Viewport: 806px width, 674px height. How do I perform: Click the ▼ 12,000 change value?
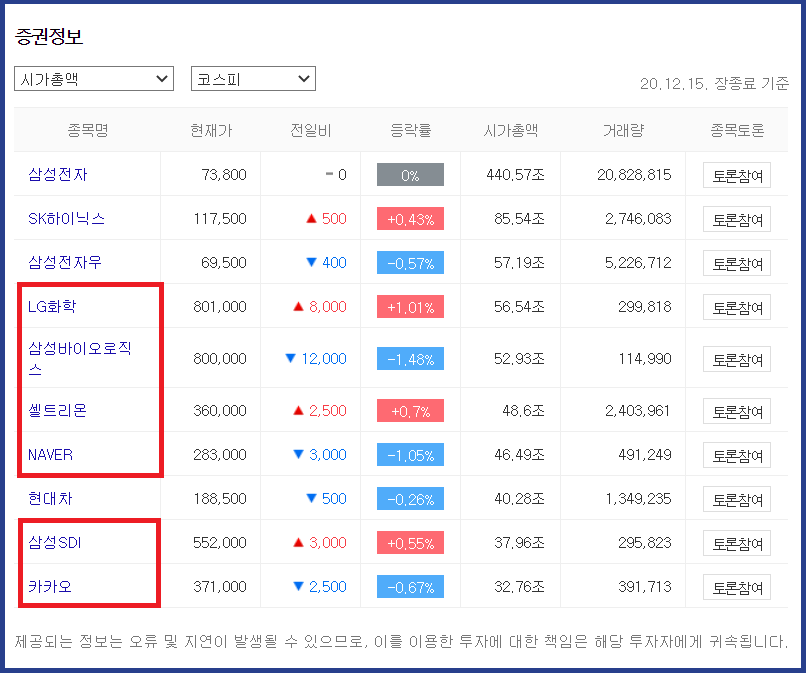point(316,358)
